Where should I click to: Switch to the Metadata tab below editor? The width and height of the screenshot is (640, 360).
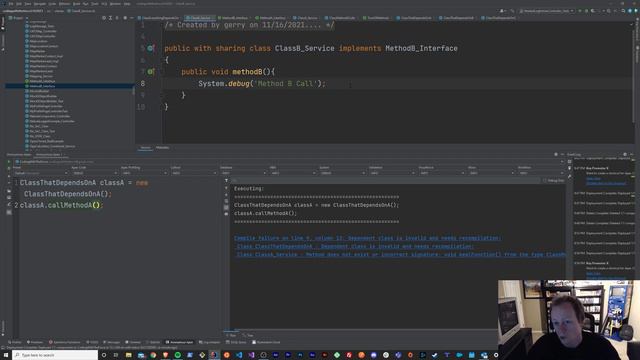[x=162, y=148]
